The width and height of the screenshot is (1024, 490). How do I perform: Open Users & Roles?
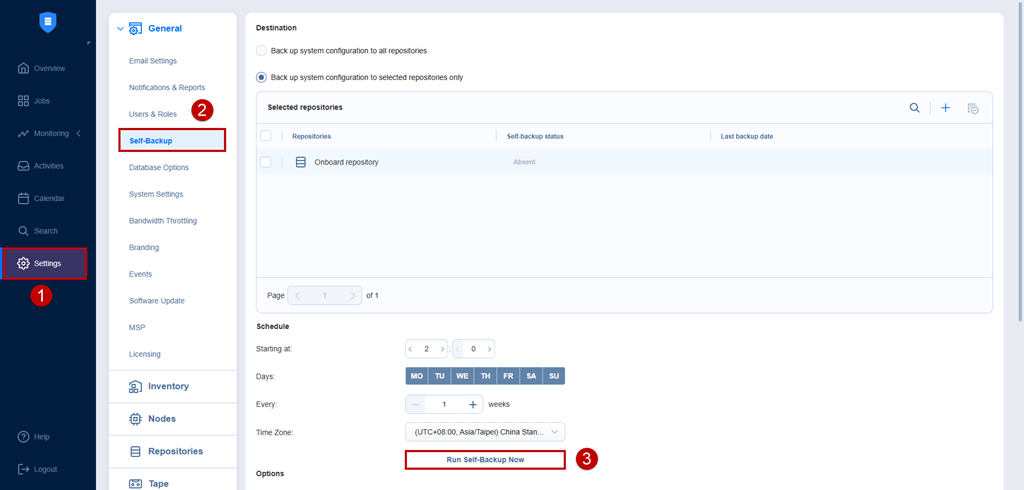click(153, 114)
